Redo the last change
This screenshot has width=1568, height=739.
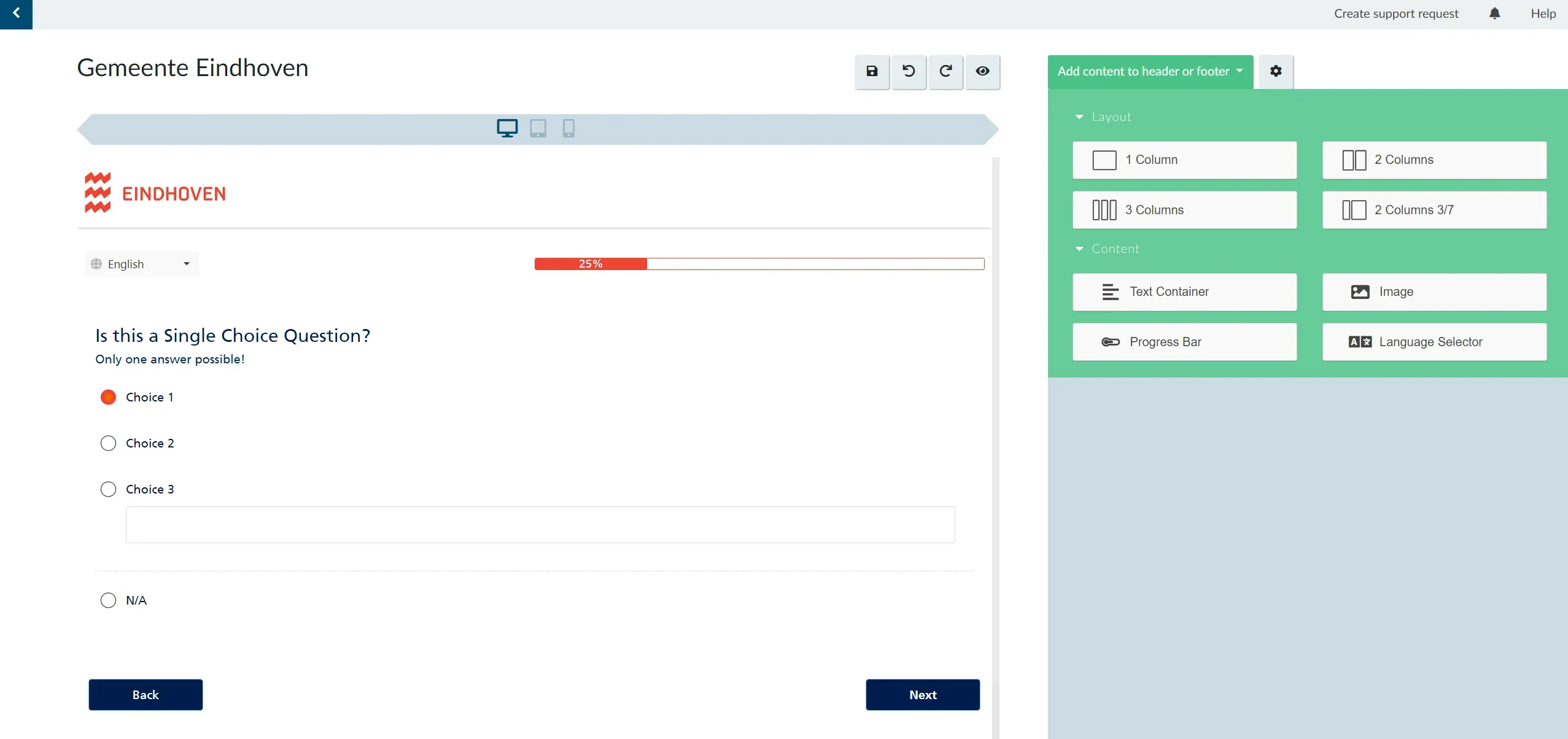[945, 71]
